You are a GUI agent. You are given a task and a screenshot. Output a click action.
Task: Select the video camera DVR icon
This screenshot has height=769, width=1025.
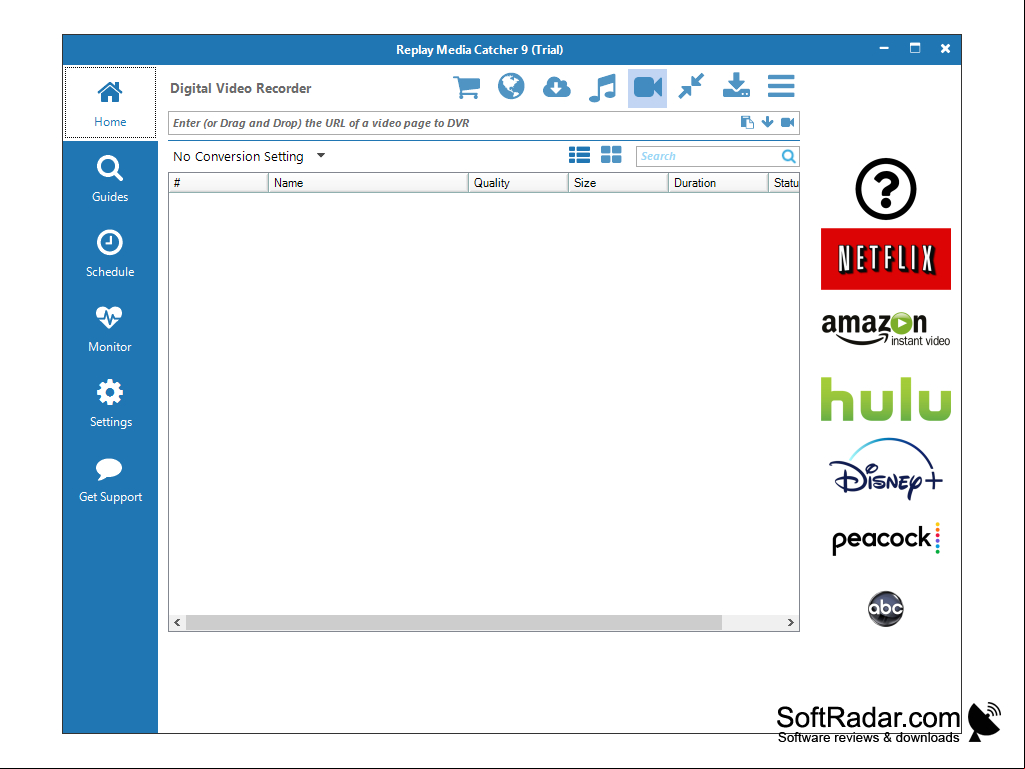pyautogui.click(x=647, y=88)
